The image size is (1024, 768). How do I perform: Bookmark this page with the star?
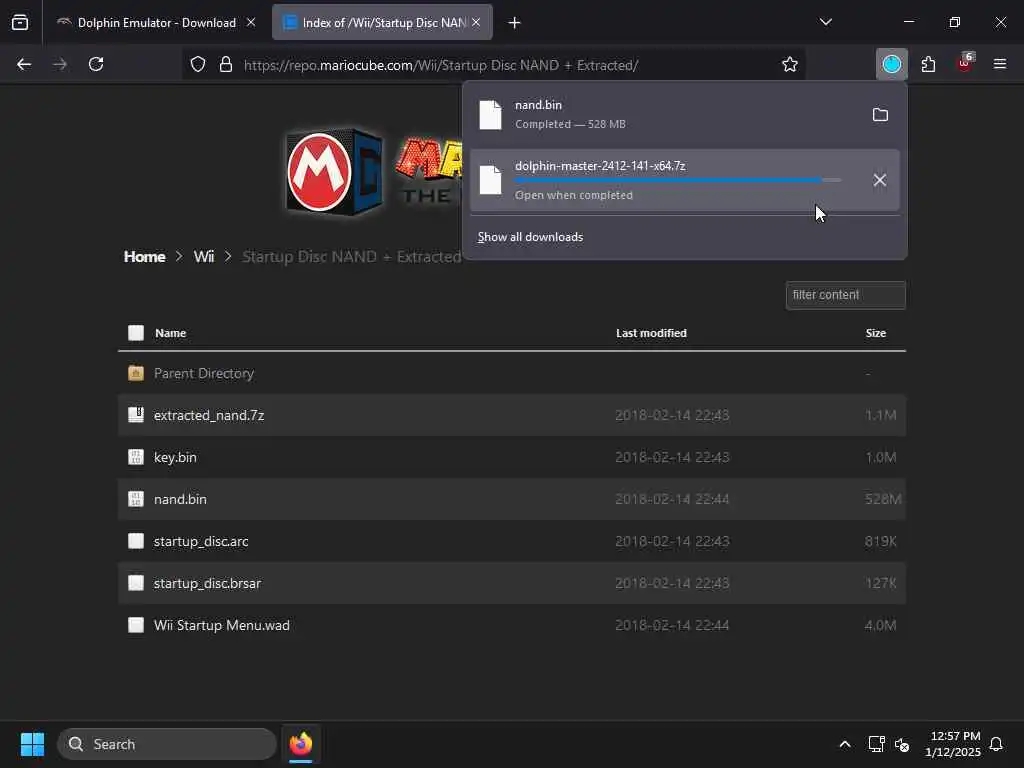(790, 64)
